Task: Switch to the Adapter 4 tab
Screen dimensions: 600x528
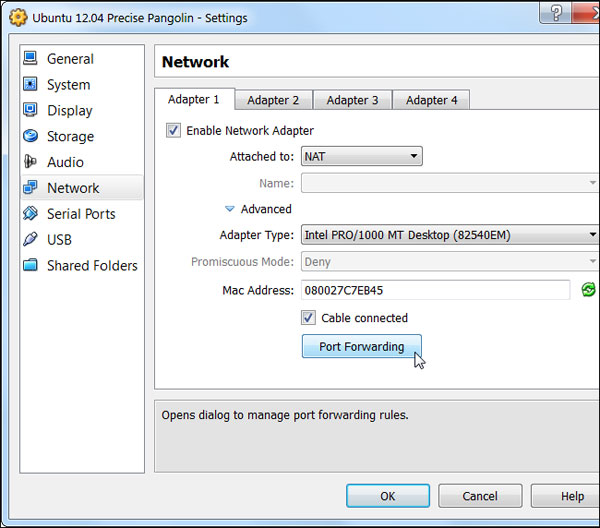Action: (432, 100)
